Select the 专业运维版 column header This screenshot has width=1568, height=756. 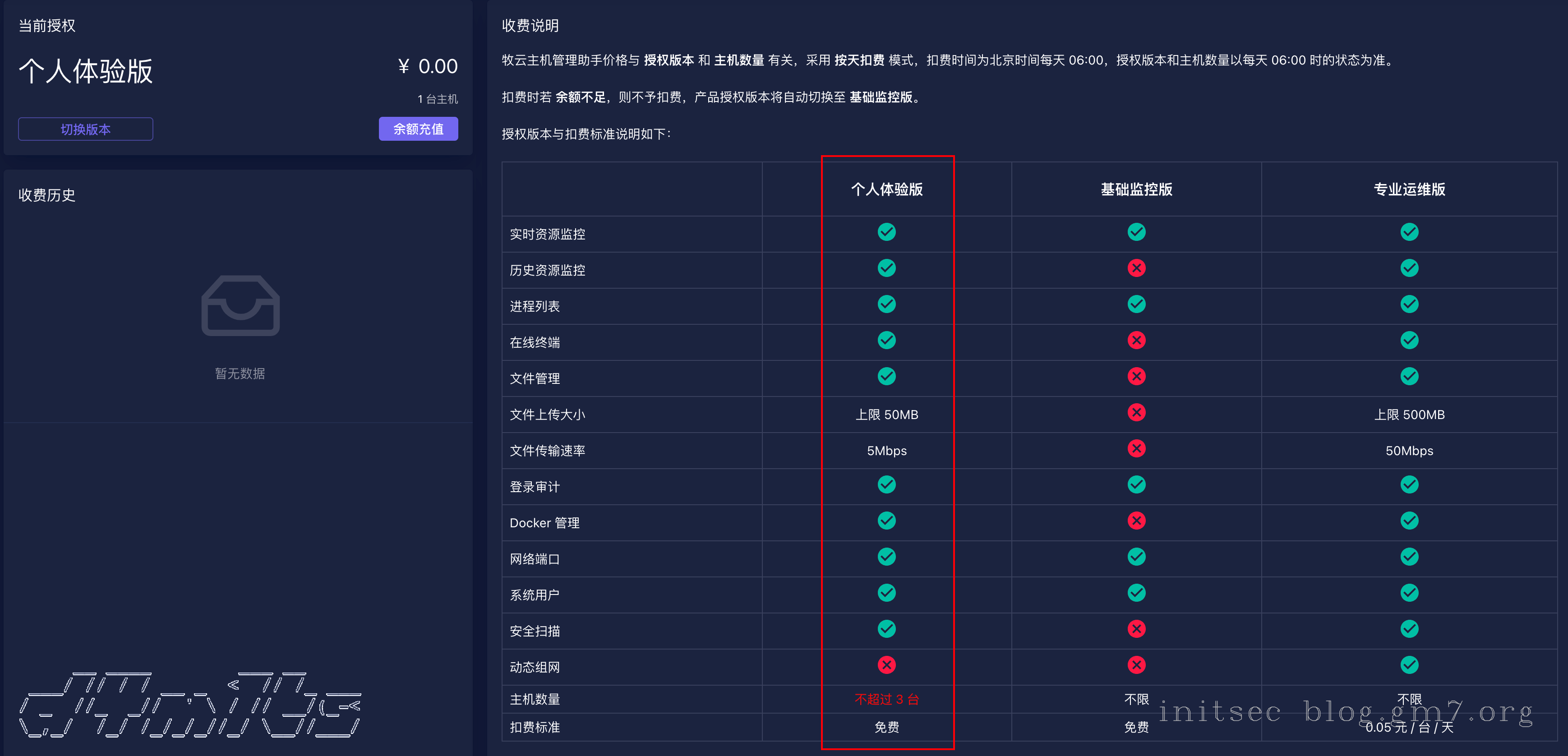pyautogui.click(x=1409, y=189)
